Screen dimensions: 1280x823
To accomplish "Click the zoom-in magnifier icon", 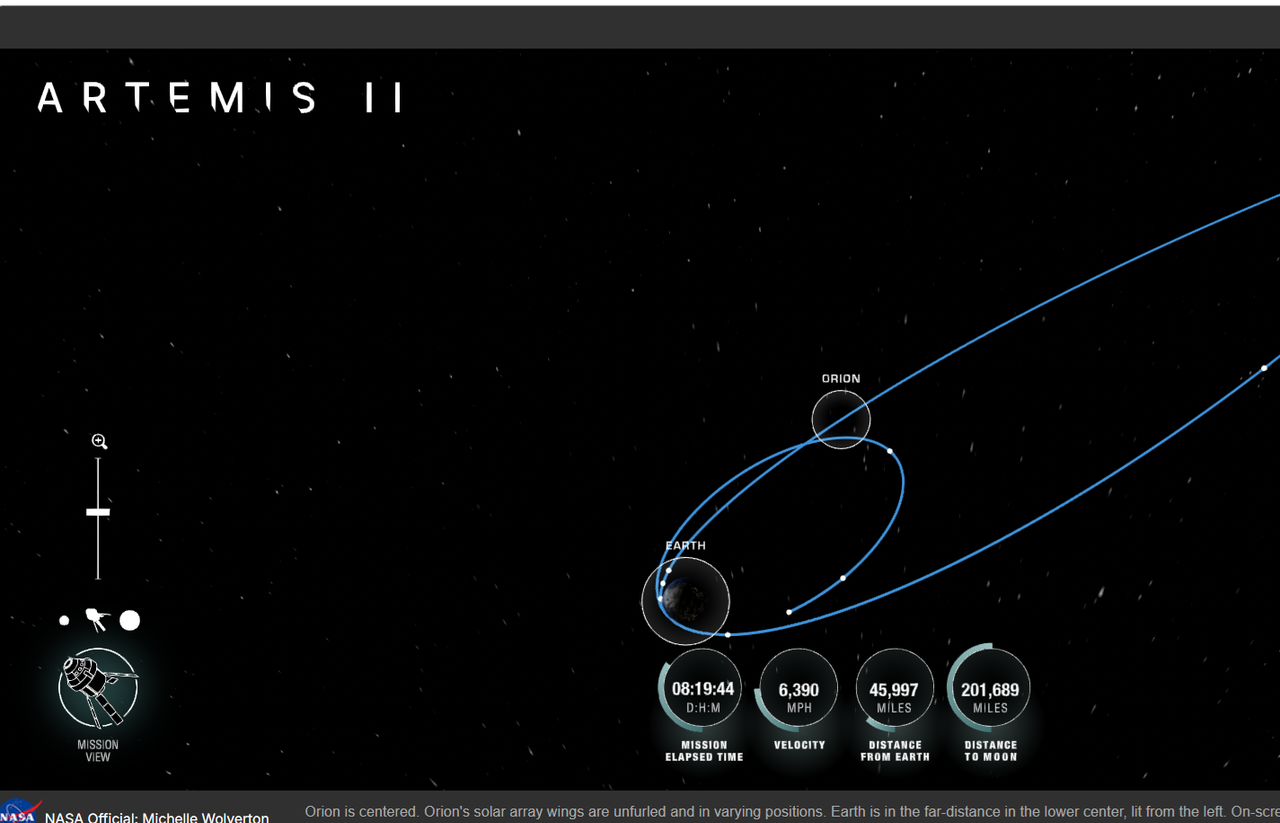I will [x=99, y=441].
